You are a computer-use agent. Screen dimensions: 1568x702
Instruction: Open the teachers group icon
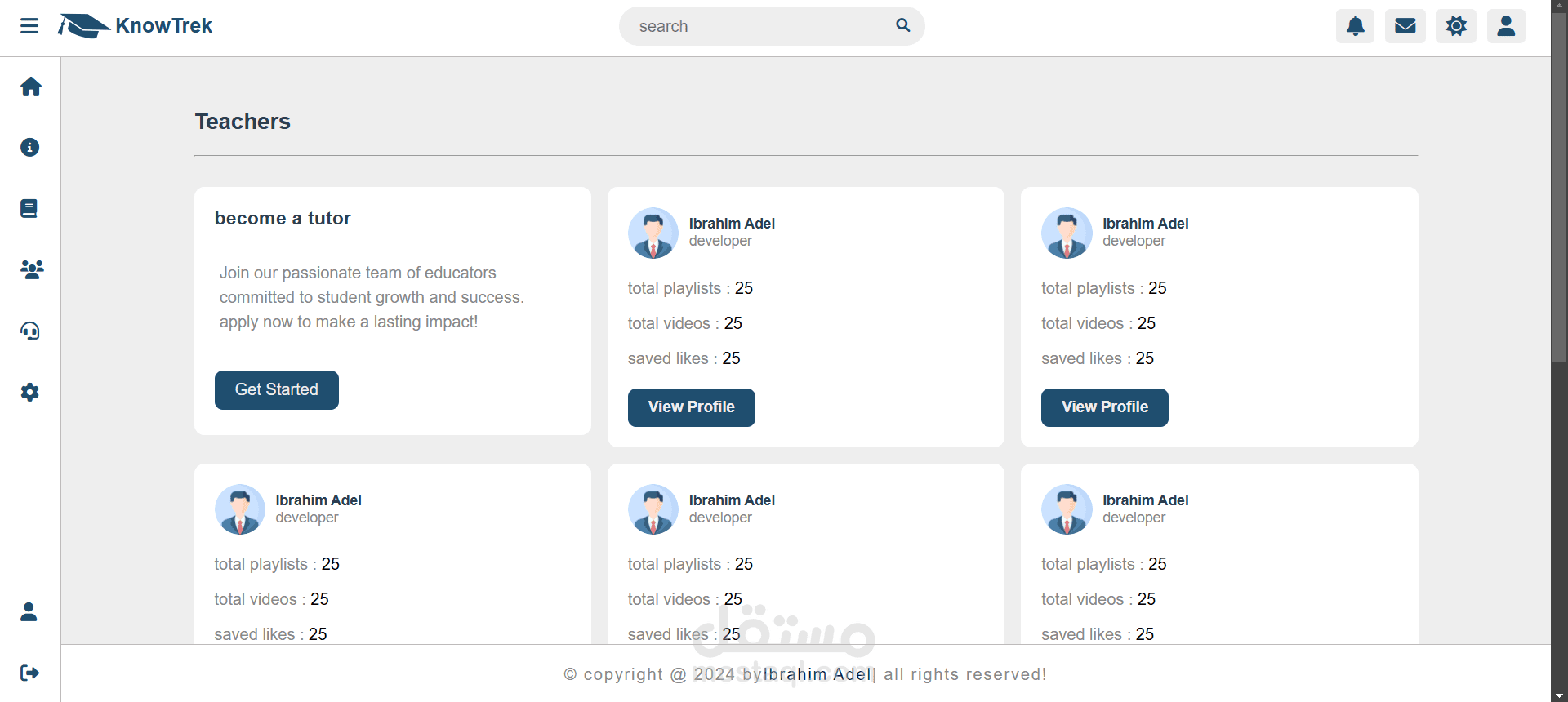31,270
